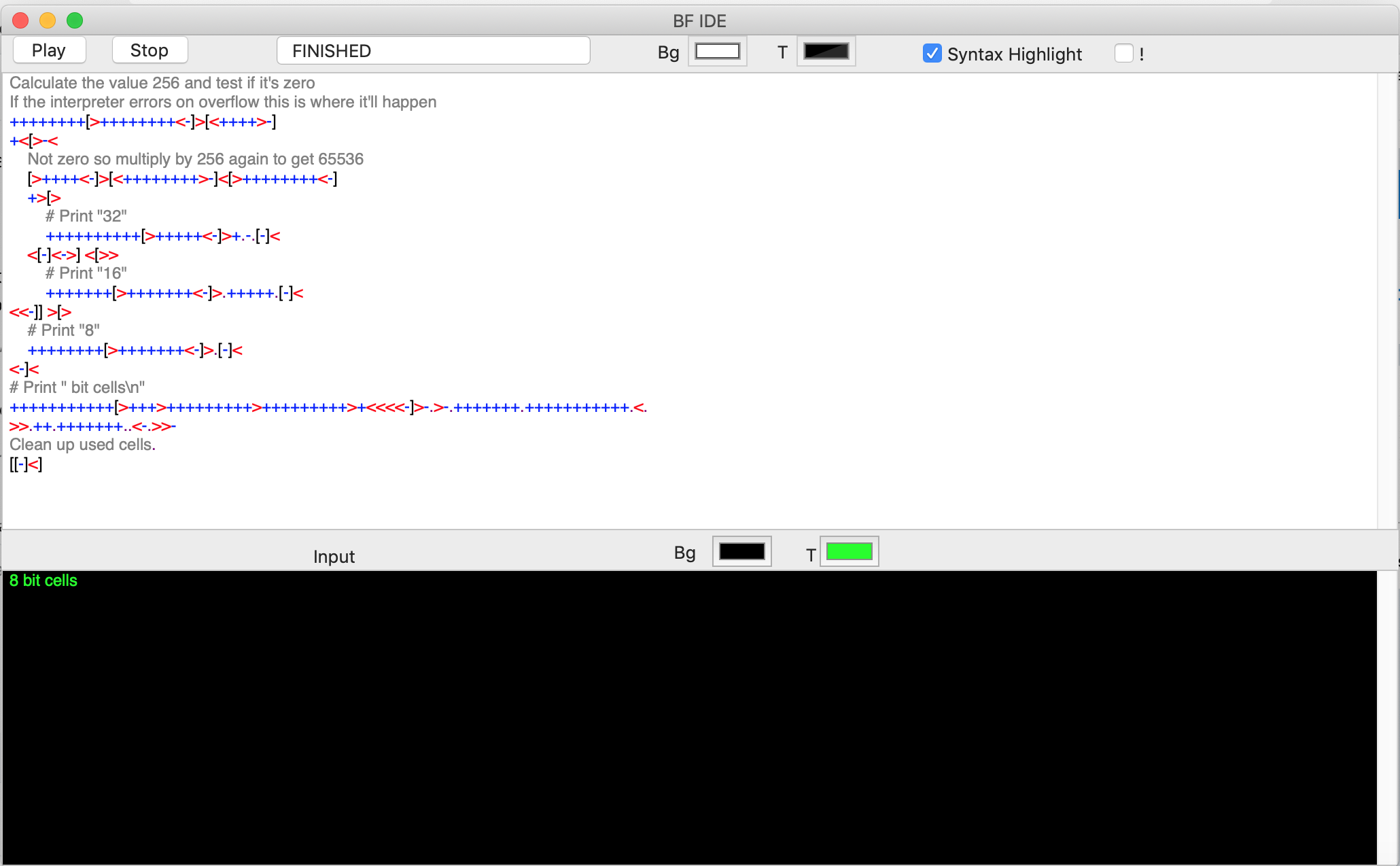
Task: Click the T label near output colors
Action: (809, 555)
